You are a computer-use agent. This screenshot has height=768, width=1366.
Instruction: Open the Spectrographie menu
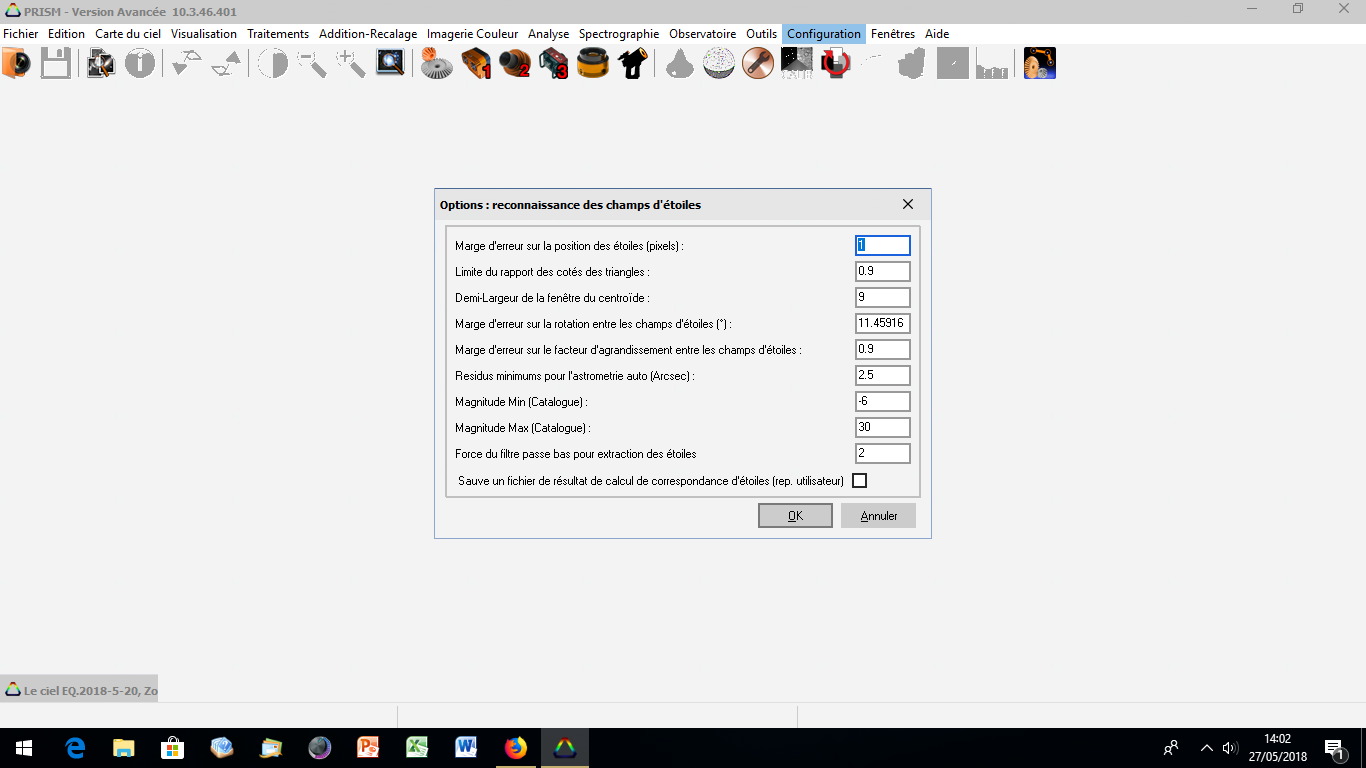point(619,34)
